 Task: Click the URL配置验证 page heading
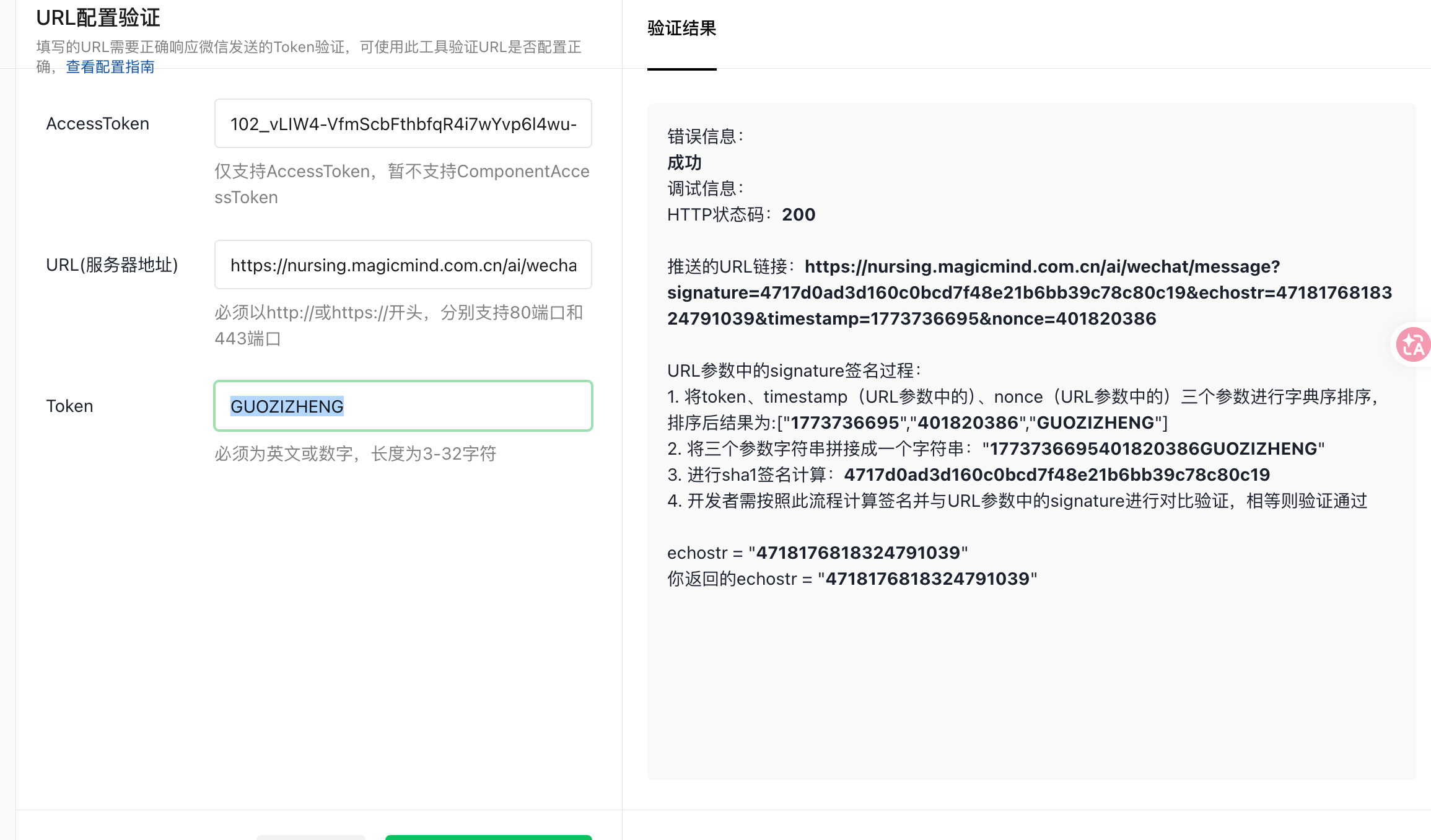[x=98, y=17]
